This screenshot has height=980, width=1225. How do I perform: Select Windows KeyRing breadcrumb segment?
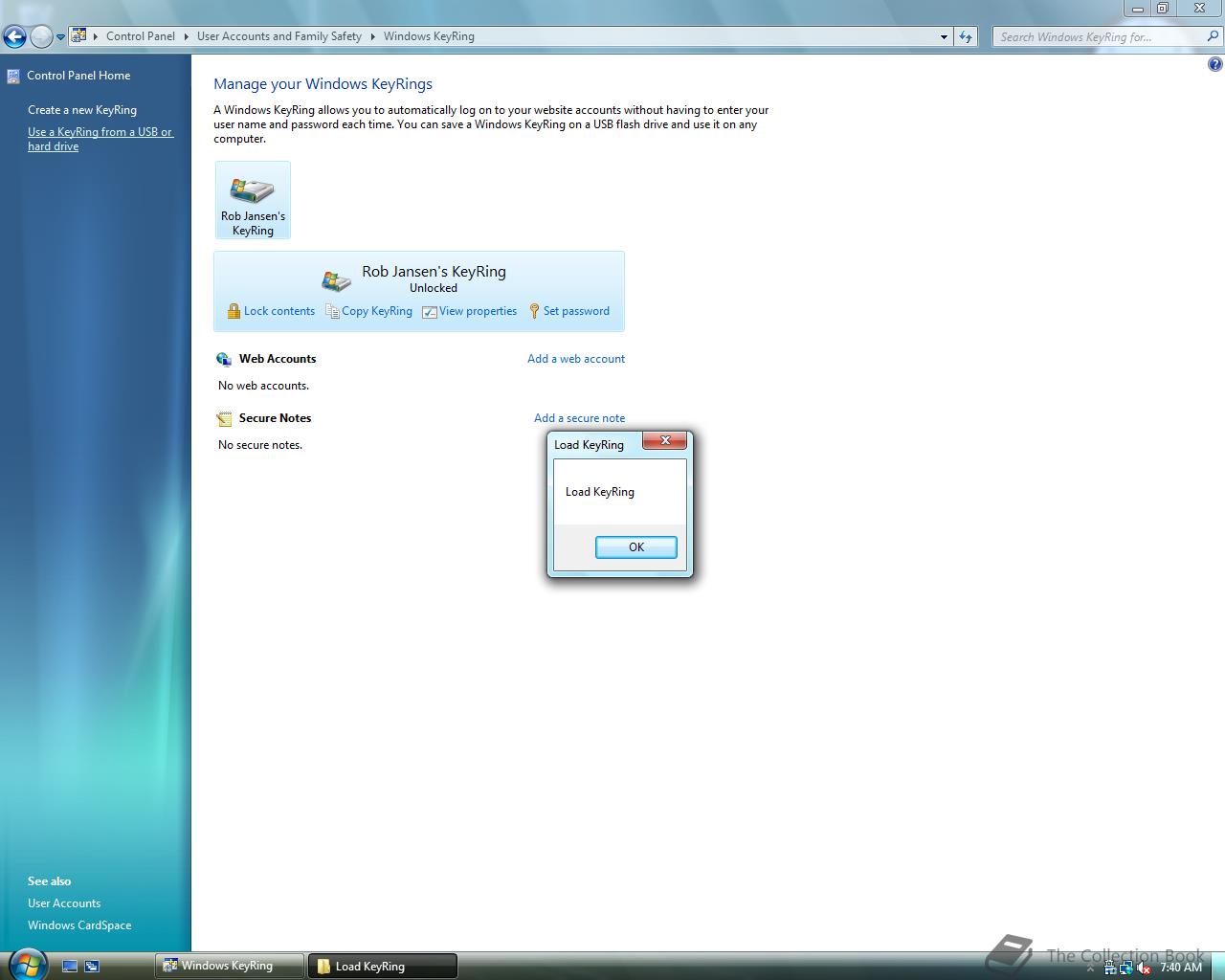(429, 36)
